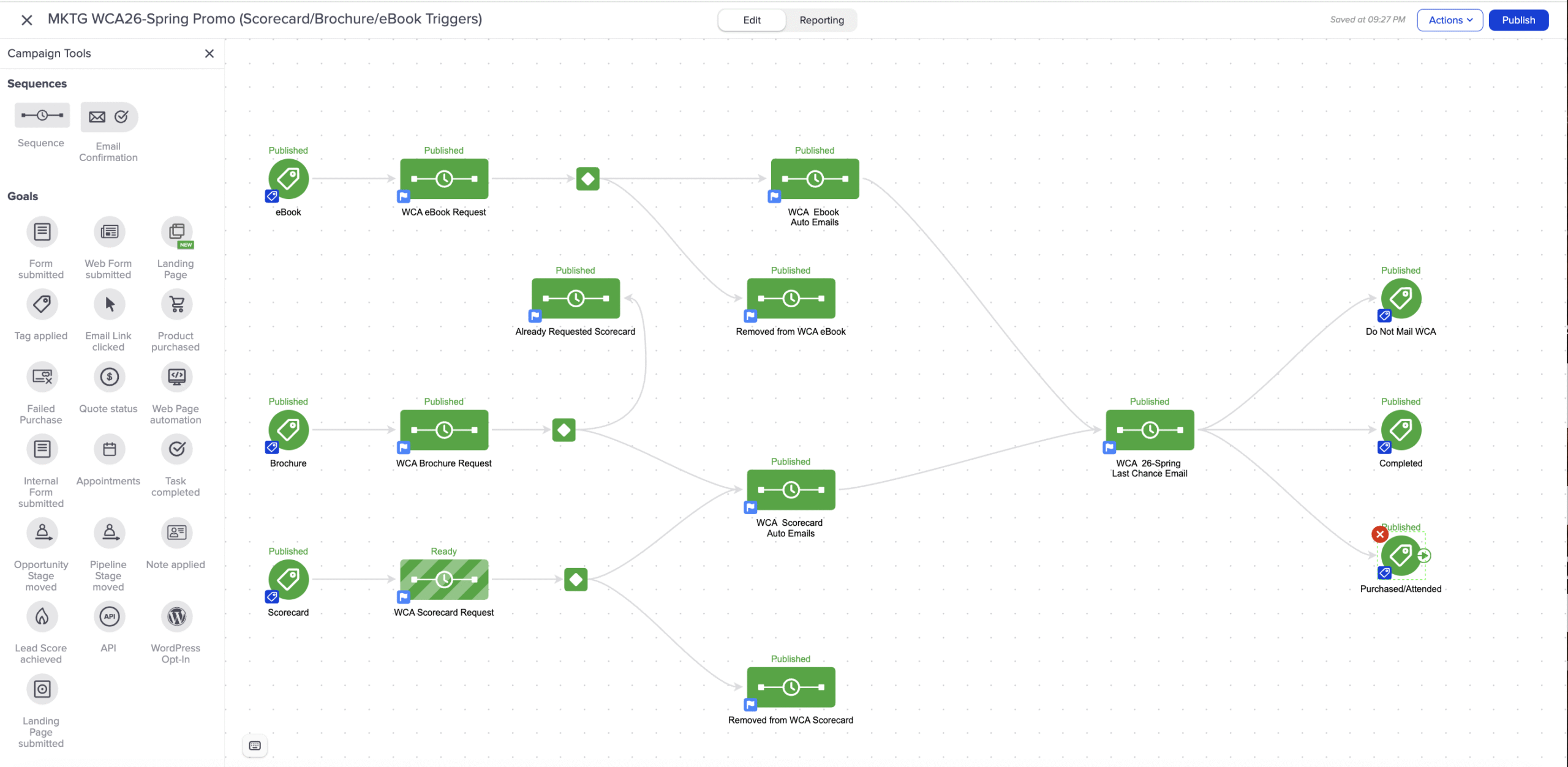Screen dimensions: 1568x767
Task: Choose the Quote status goal icon
Action: [109, 377]
